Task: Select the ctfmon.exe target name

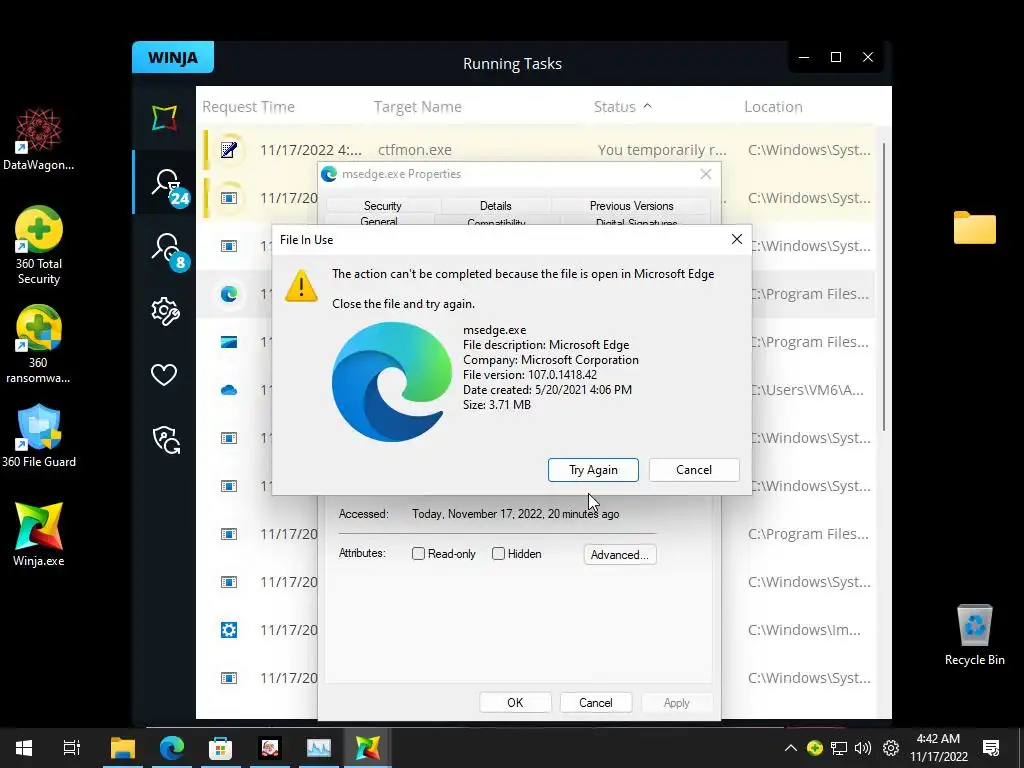Action: point(415,150)
